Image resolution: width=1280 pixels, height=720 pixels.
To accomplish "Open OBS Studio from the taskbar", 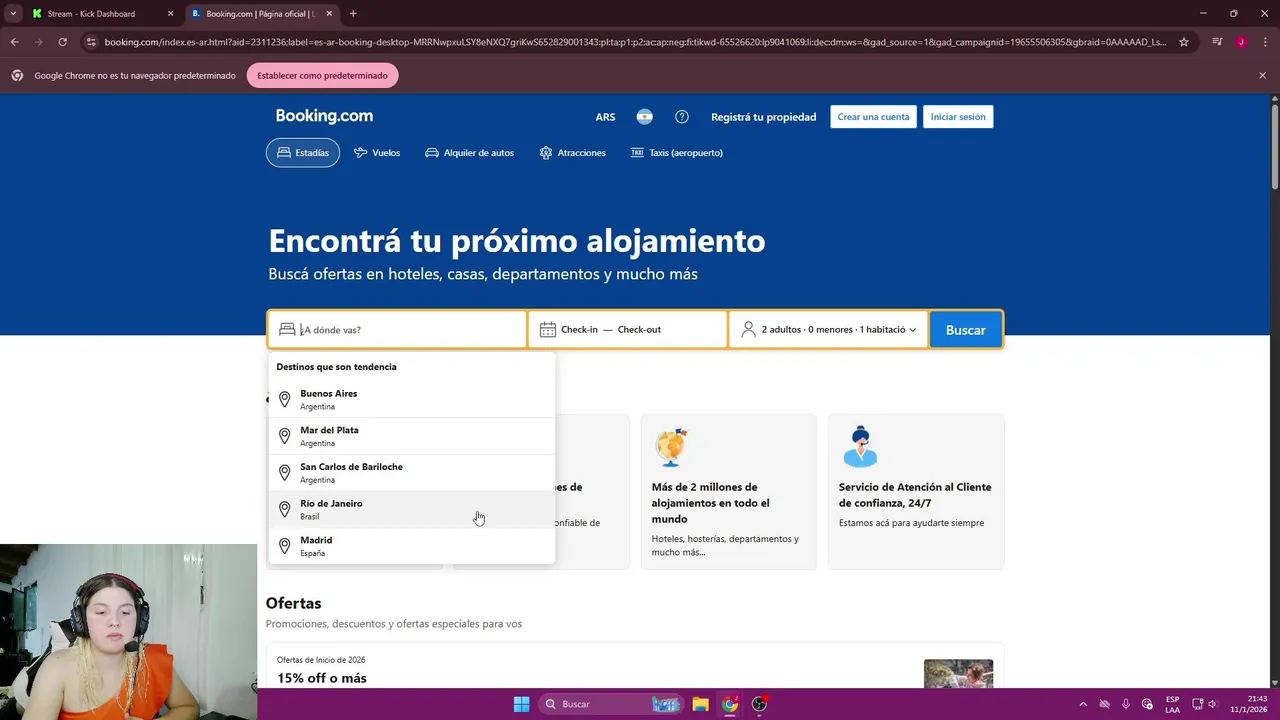I will click(759, 704).
